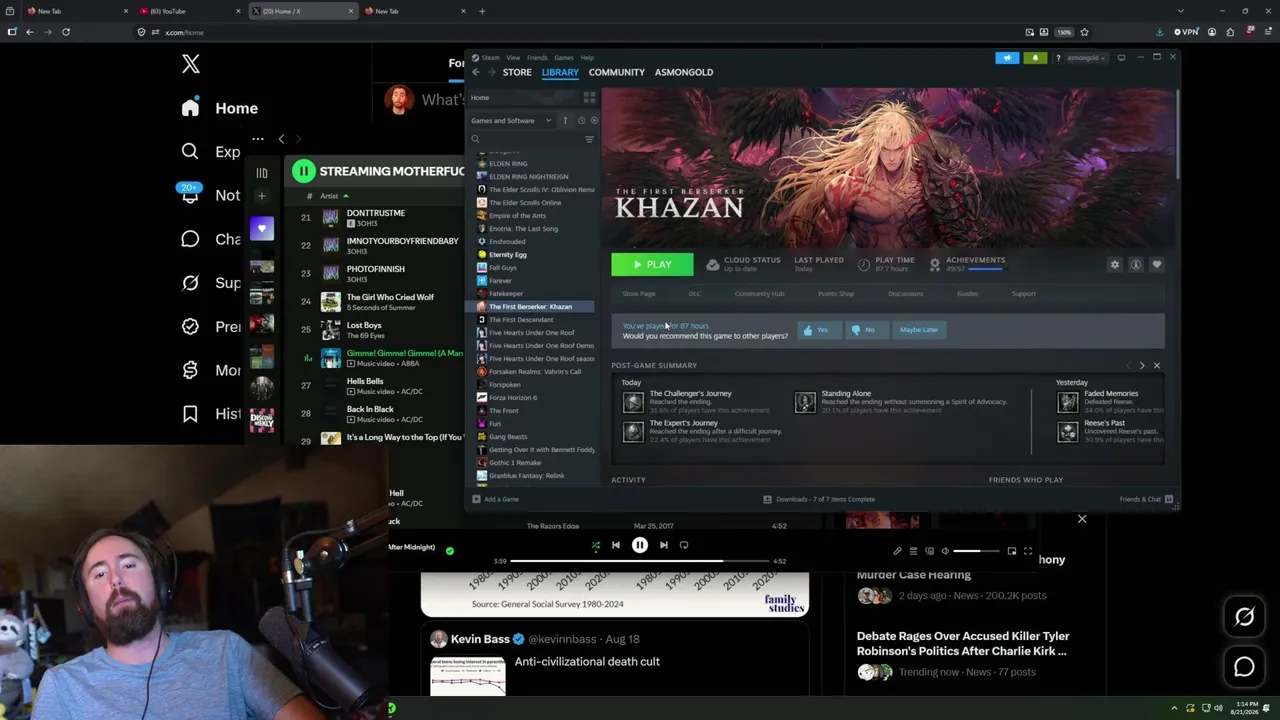The height and width of the screenshot is (720, 1280).
Task: Switch to Steam COMMUNITY tab
Action: click(x=617, y=72)
